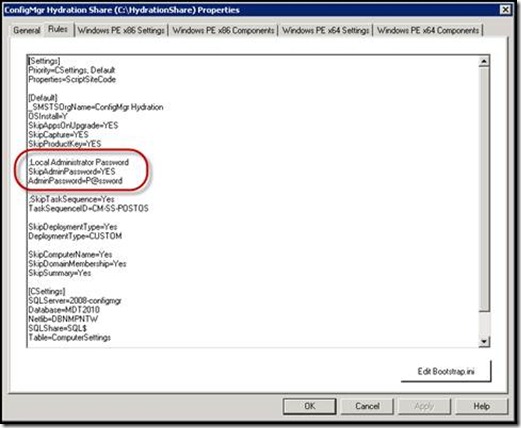The height and width of the screenshot is (428, 521).
Task: Click the SkipDomainMembership=Yes line
Action: 77,264
